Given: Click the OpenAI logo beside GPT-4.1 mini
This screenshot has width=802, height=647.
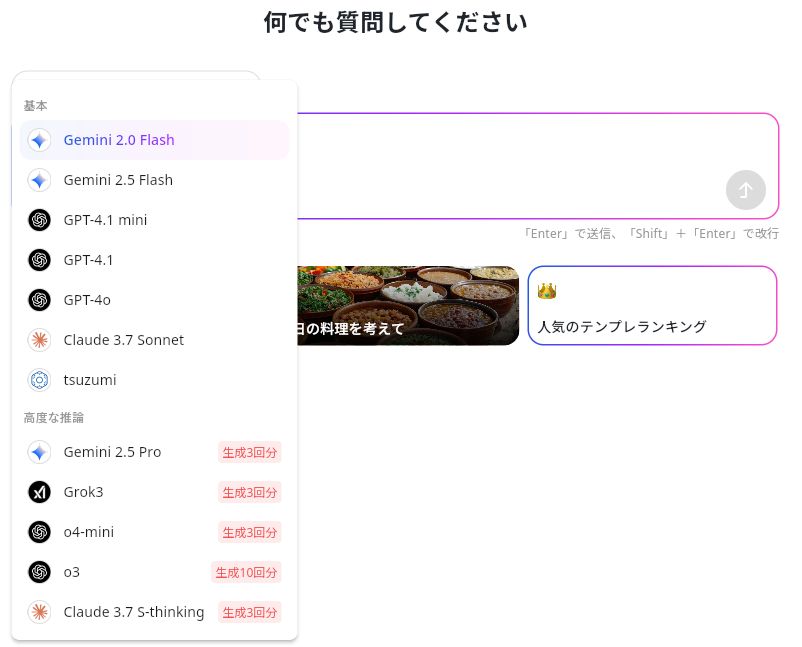Looking at the screenshot, I should pyautogui.click(x=39, y=220).
